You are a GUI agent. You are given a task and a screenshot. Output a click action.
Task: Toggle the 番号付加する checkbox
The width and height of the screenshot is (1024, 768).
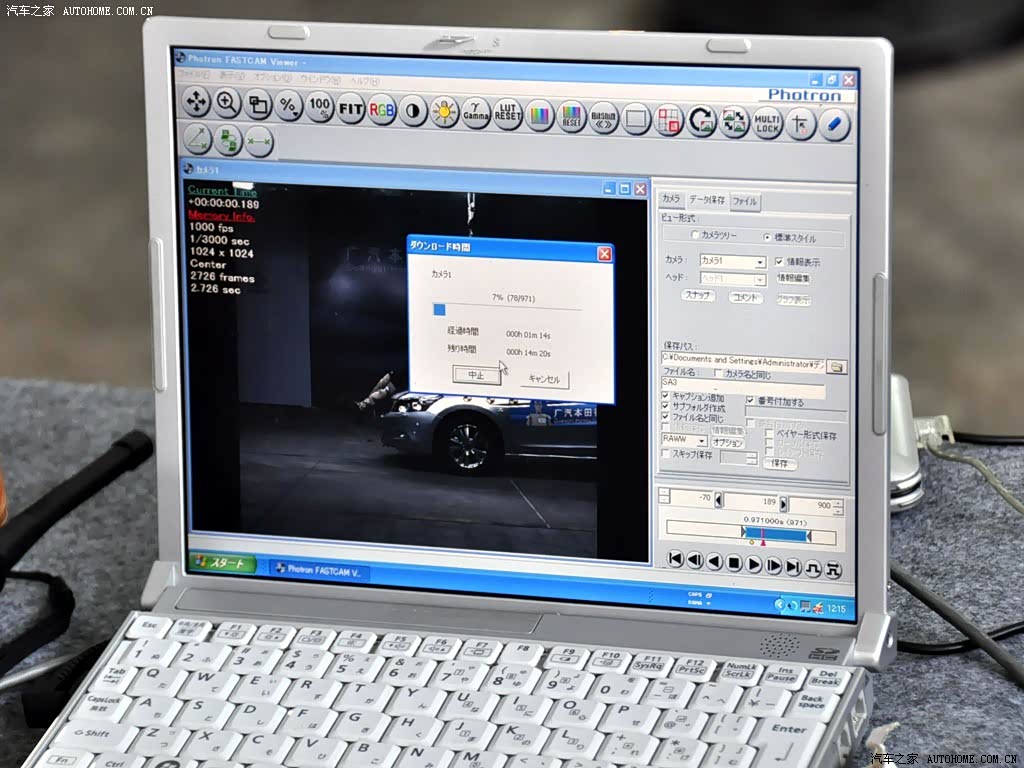[x=750, y=400]
